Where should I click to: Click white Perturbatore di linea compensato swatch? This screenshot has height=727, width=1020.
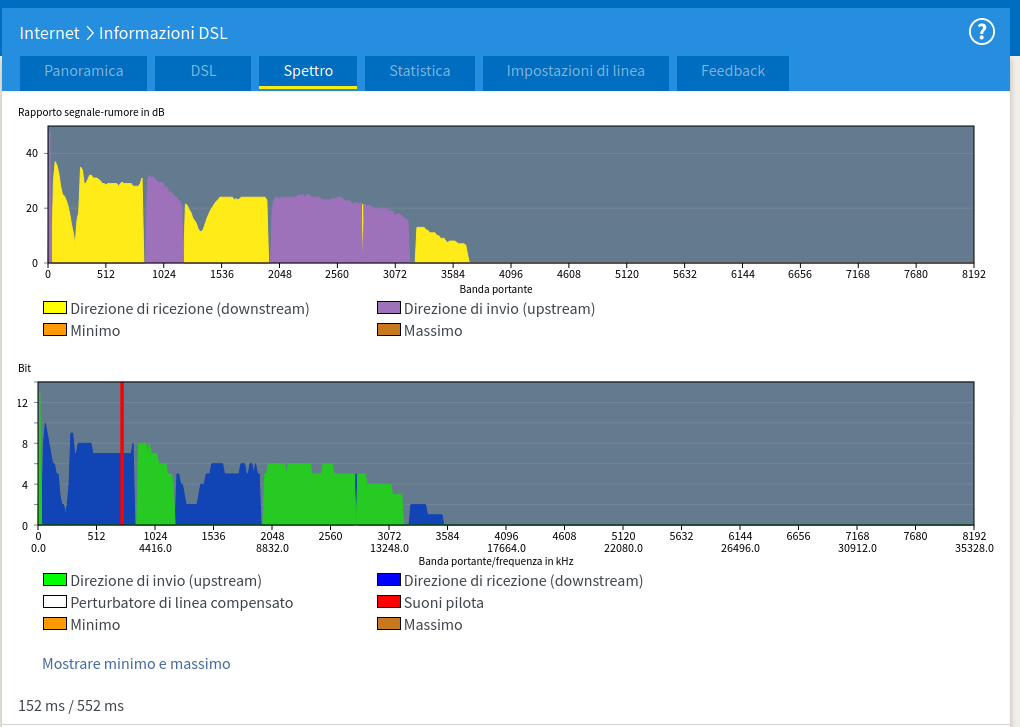(55, 601)
